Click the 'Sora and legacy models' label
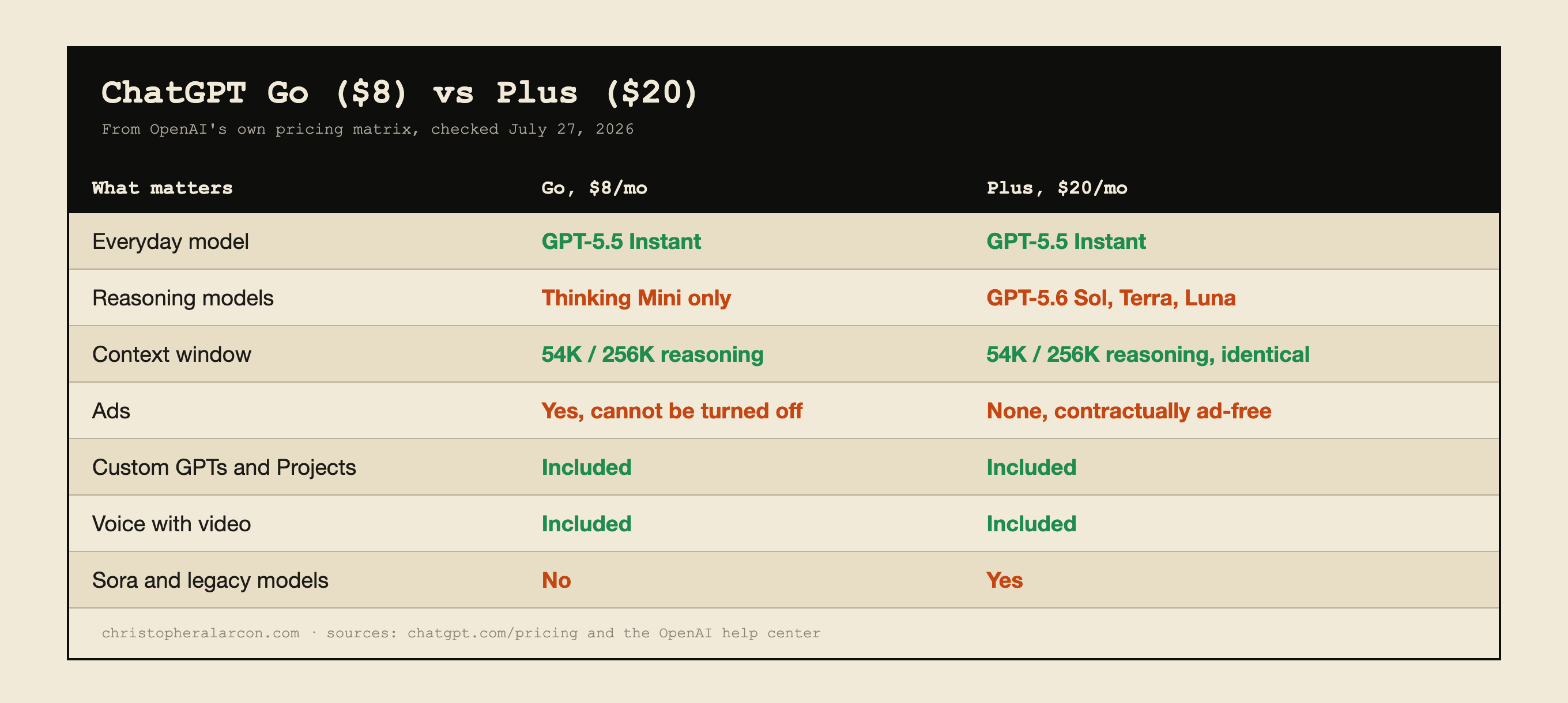Screen dimensions: 1568x703 point(210,581)
